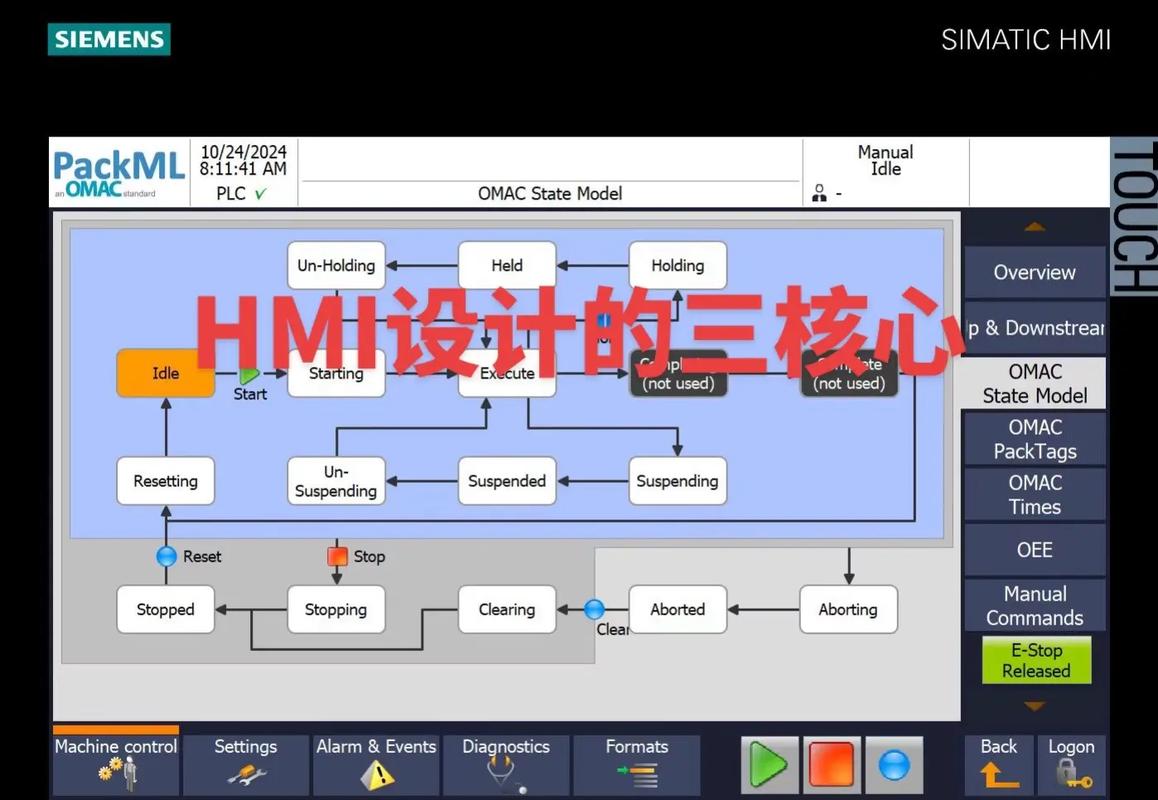Select the Stopped state box

point(165,609)
